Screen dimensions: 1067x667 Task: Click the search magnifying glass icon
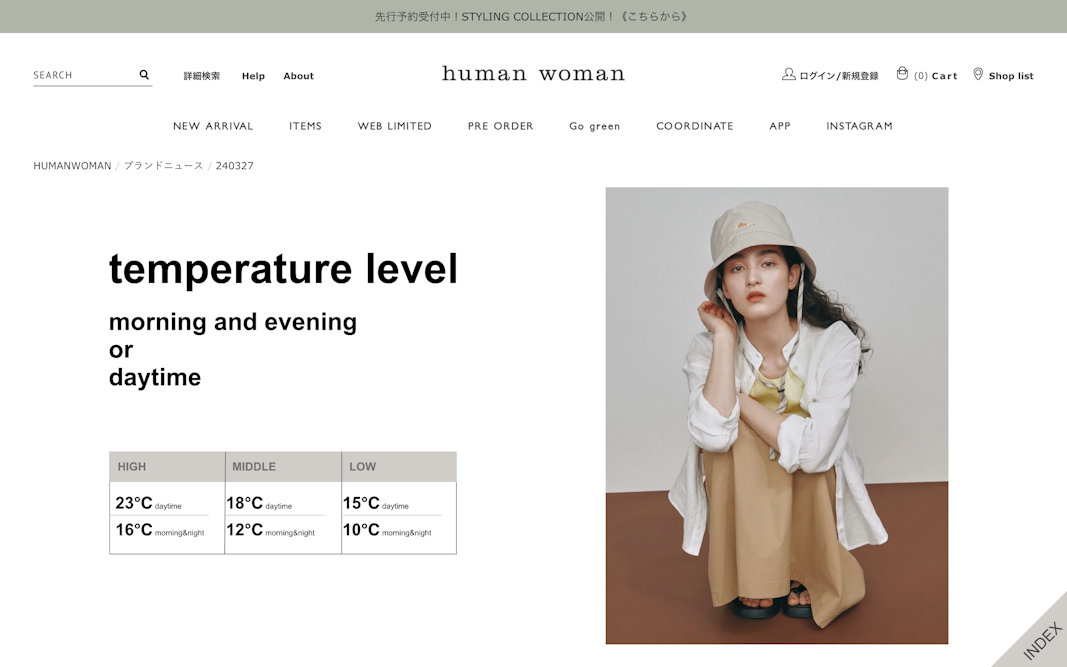(x=143, y=74)
